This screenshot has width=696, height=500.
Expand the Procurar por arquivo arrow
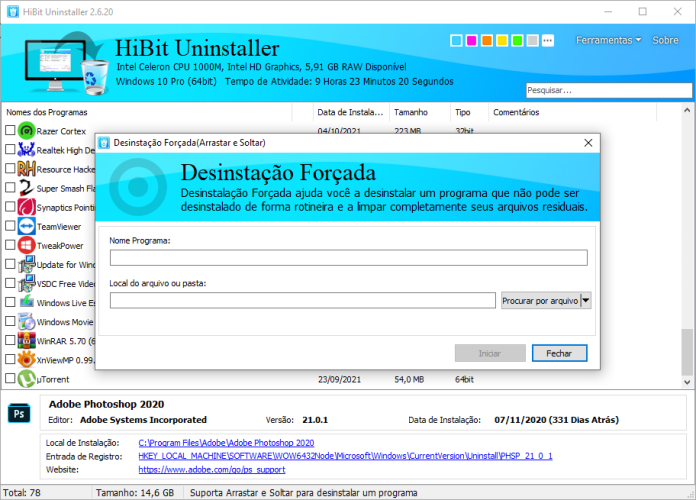coord(586,301)
